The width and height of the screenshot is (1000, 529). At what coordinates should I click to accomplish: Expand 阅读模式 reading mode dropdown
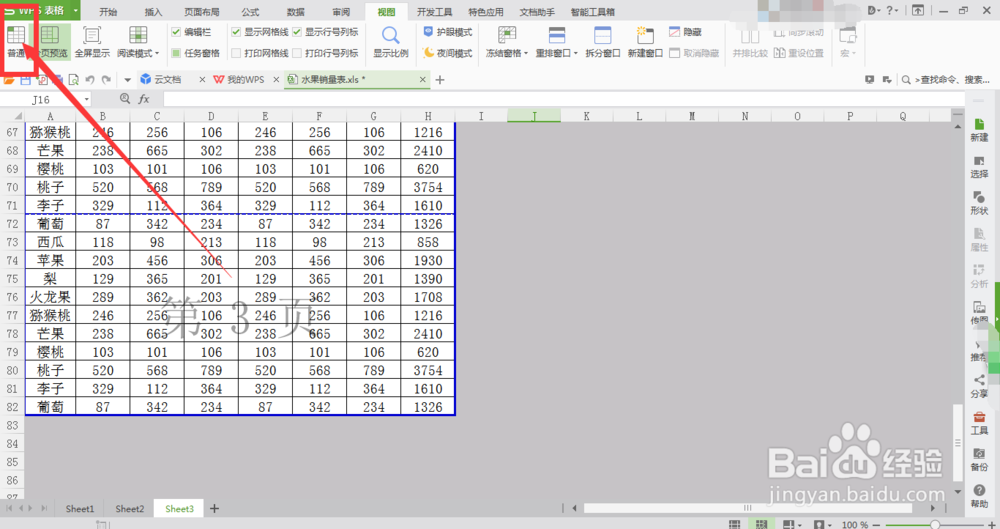pyautogui.click(x=157, y=54)
